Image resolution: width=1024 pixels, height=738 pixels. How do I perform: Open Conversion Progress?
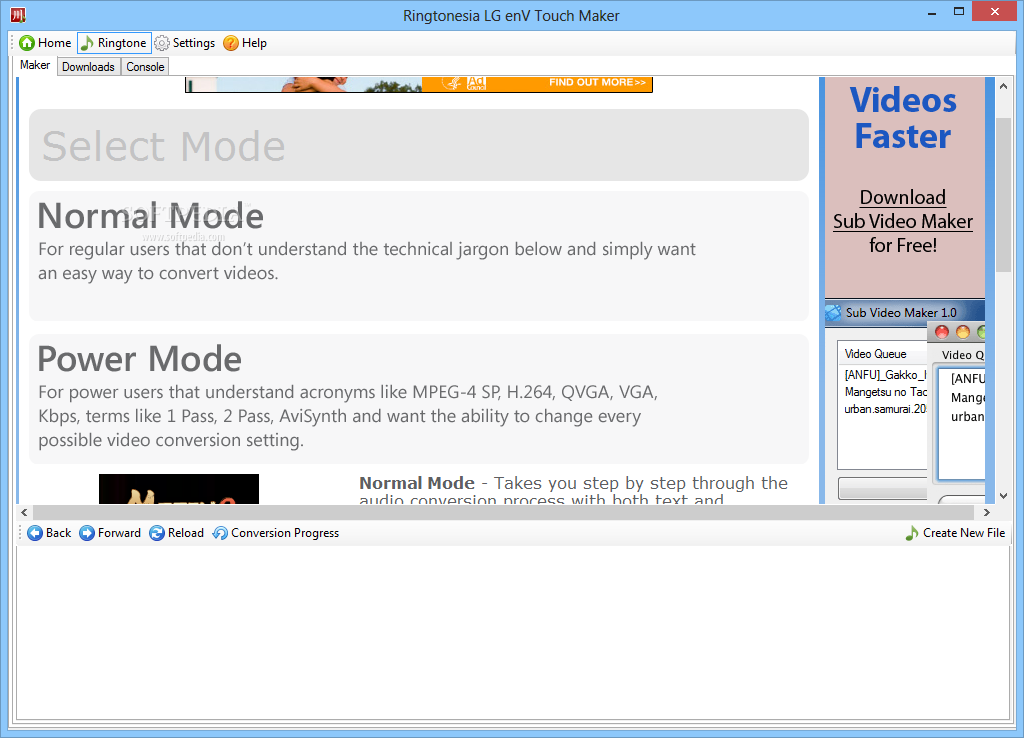(x=276, y=533)
